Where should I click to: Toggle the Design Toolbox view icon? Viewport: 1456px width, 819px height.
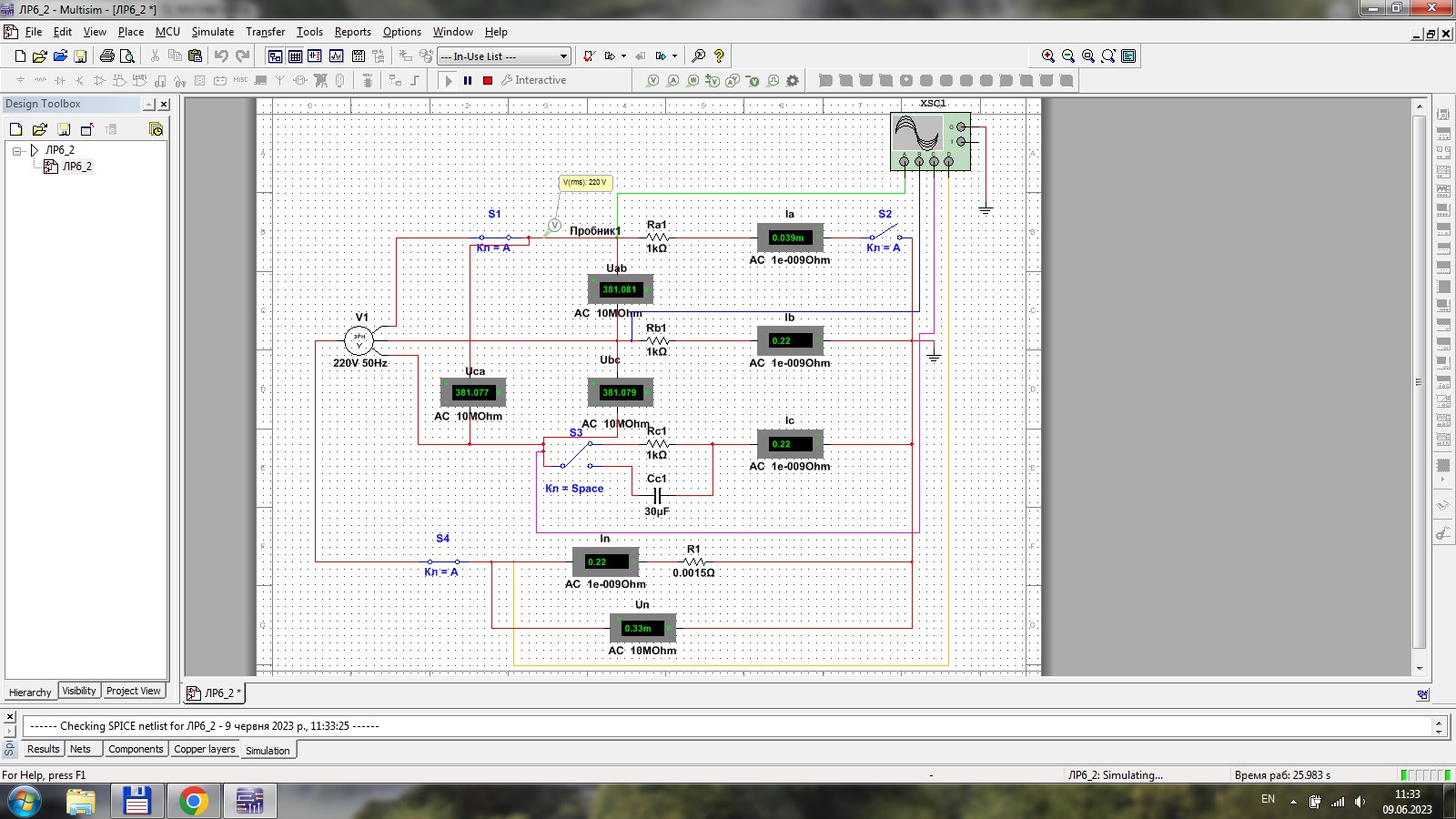pyautogui.click(x=275, y=56)
